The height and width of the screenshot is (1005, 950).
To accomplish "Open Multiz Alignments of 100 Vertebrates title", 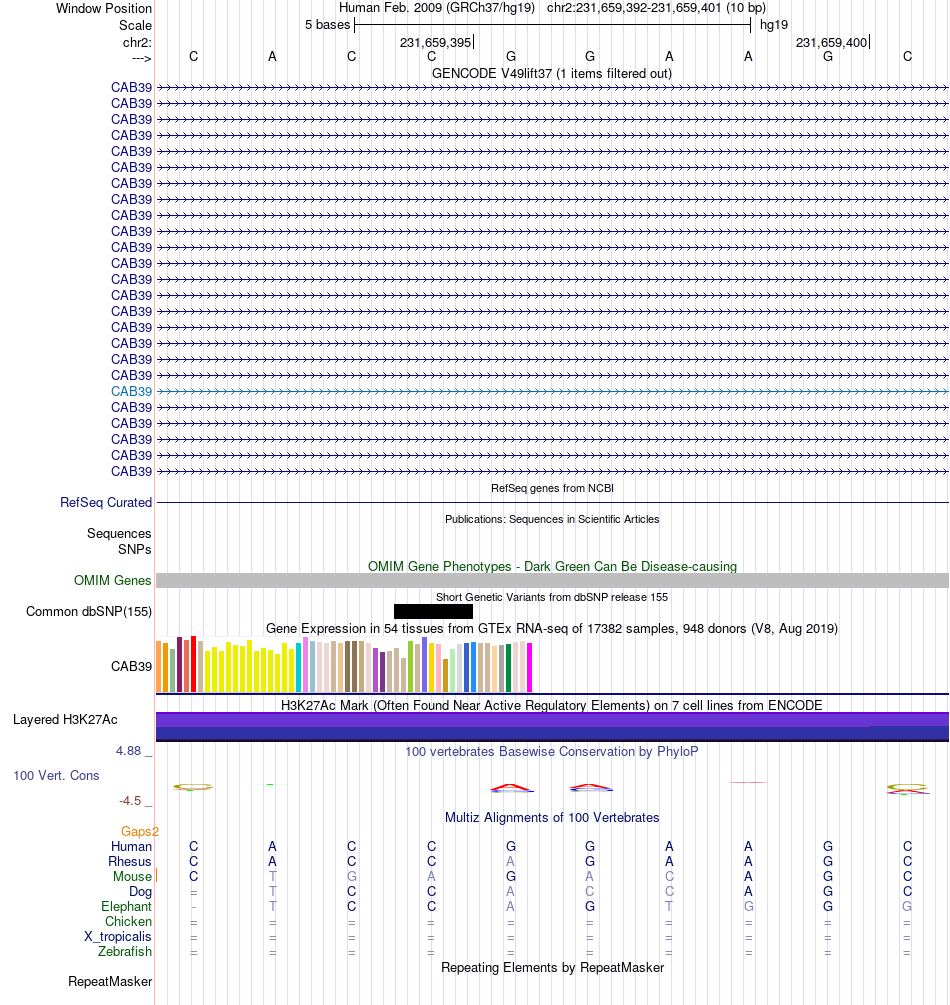I will coord(552,818).
